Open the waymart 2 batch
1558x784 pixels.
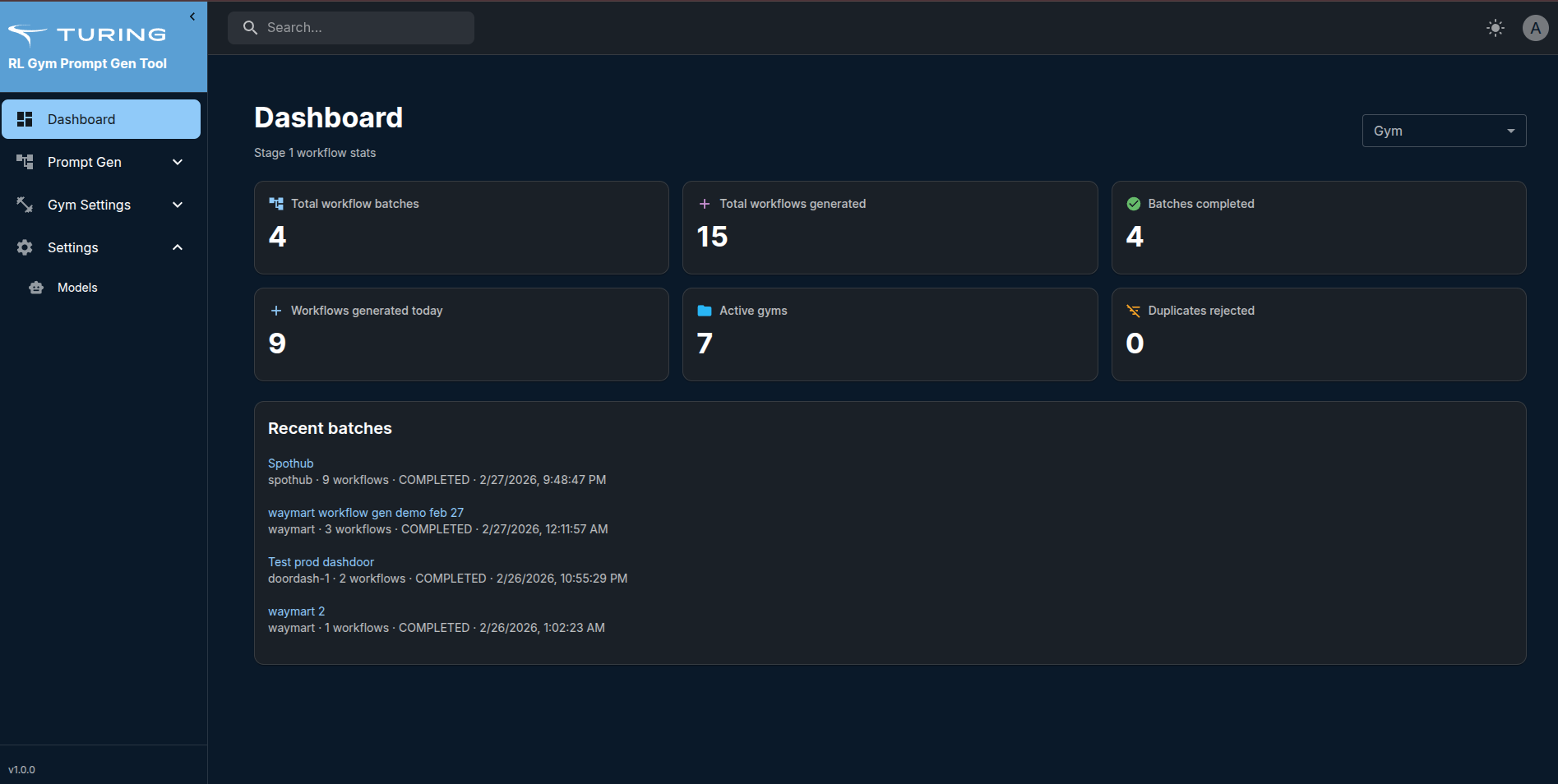click(296, 611)
